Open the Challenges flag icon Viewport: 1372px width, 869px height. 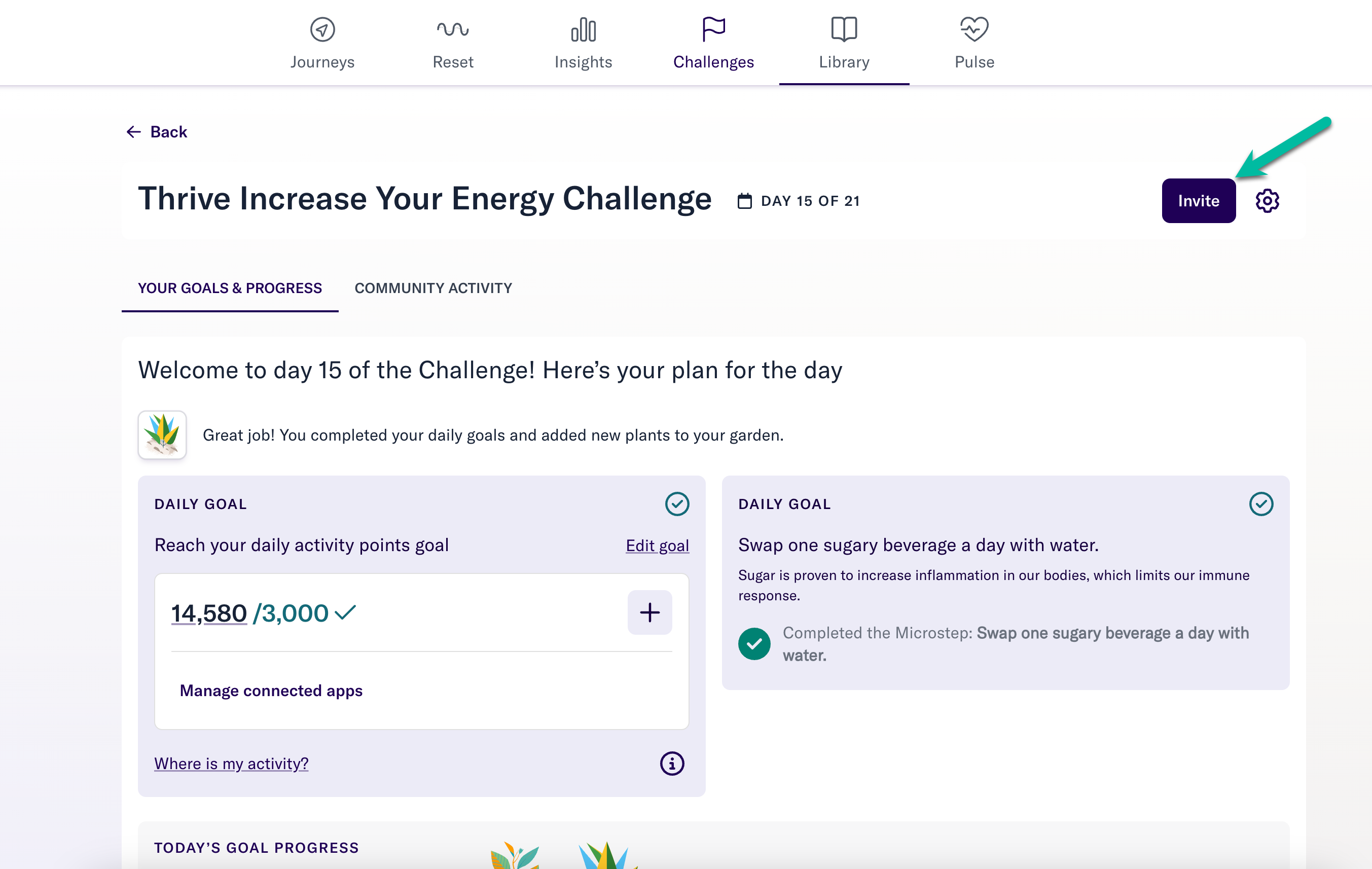click(x=713, y=29)
